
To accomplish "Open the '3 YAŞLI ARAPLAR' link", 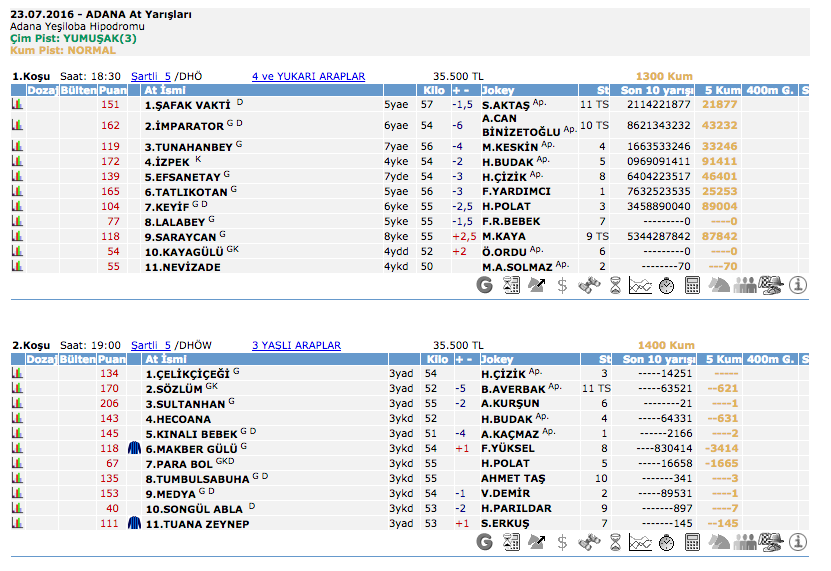I will coord(296,345).
